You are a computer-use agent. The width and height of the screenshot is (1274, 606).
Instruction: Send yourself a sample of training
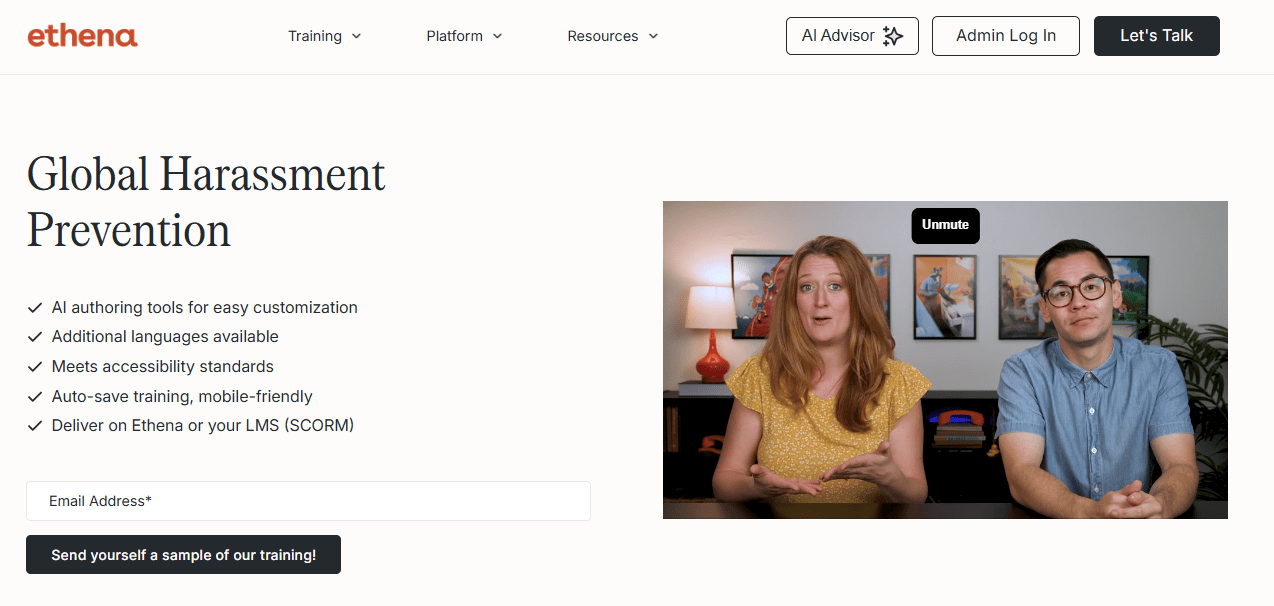[184, 555]
